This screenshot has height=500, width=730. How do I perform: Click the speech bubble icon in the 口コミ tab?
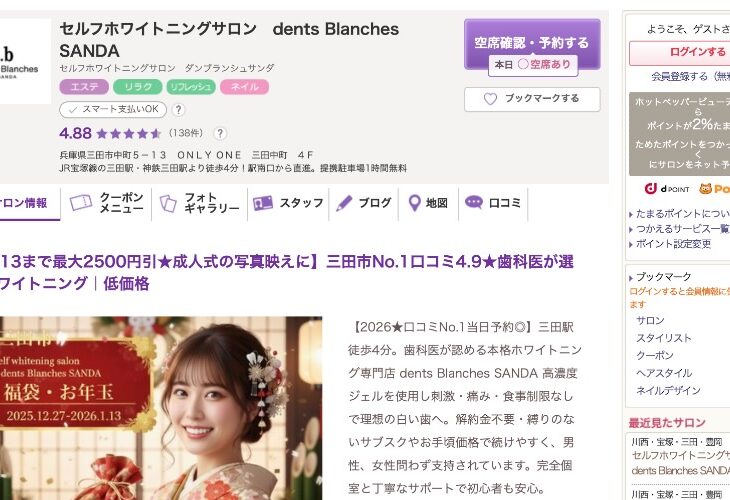click(x=474, y=203)
